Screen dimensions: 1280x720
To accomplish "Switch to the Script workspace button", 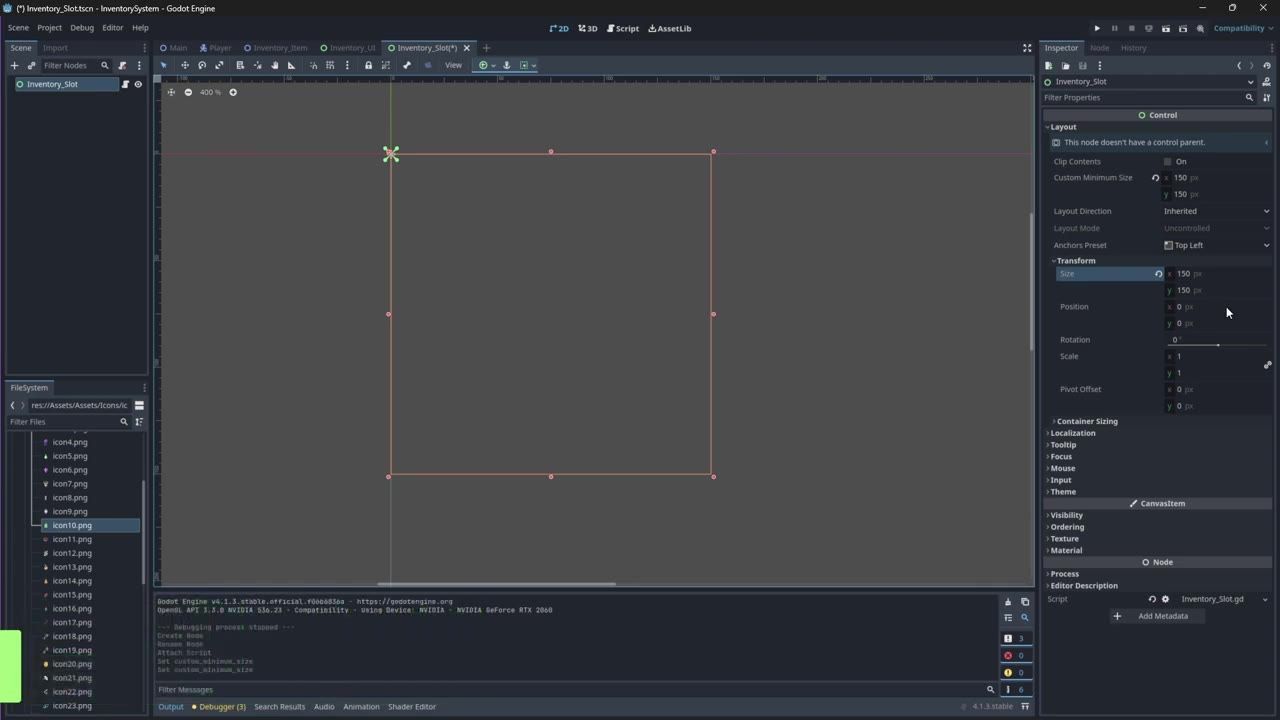I will [x=623, y=28].
